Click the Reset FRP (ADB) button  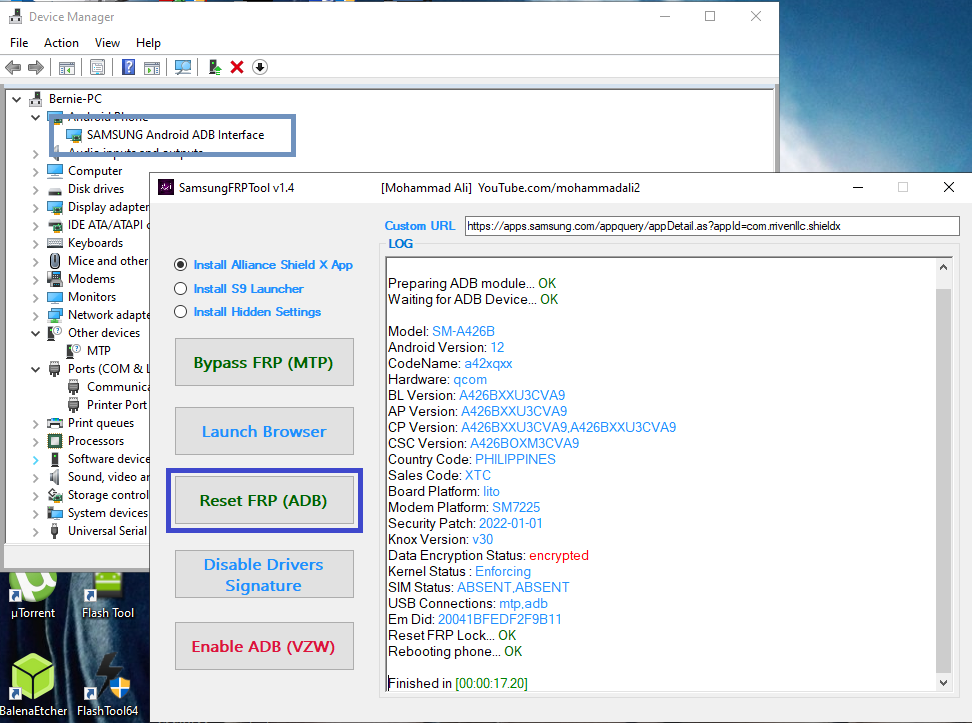coord(264,500)
